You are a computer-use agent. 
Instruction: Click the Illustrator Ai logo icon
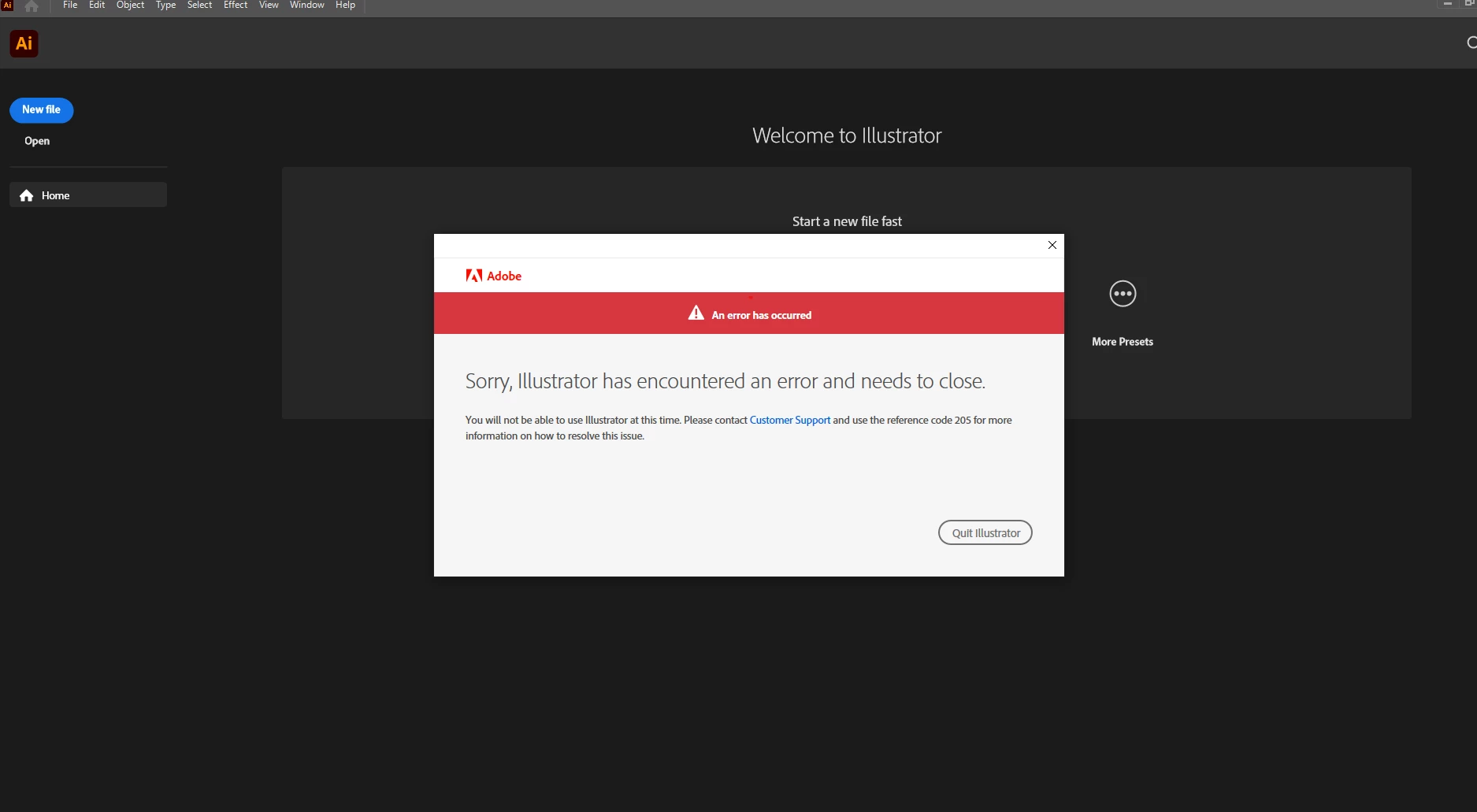24,43
